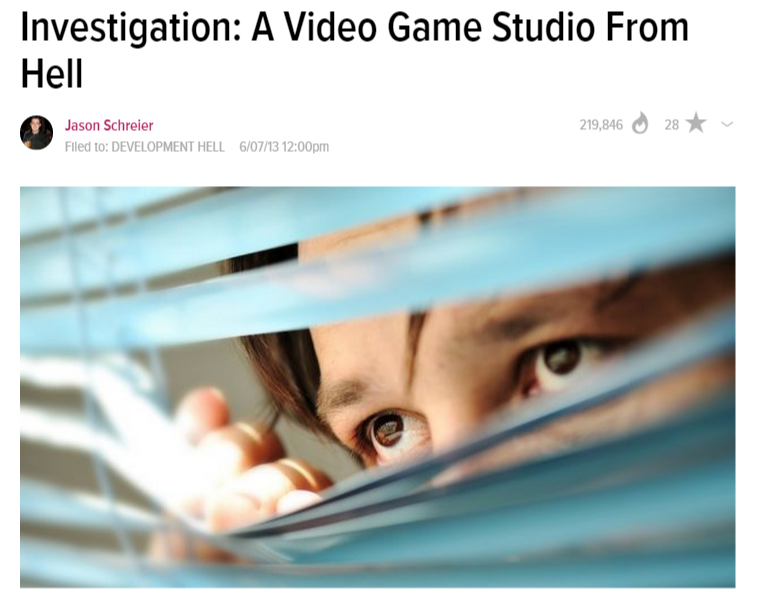Click the 6/07/13 12:00pm timestamp
The image size is (762, 603).
tap(284, 147)
